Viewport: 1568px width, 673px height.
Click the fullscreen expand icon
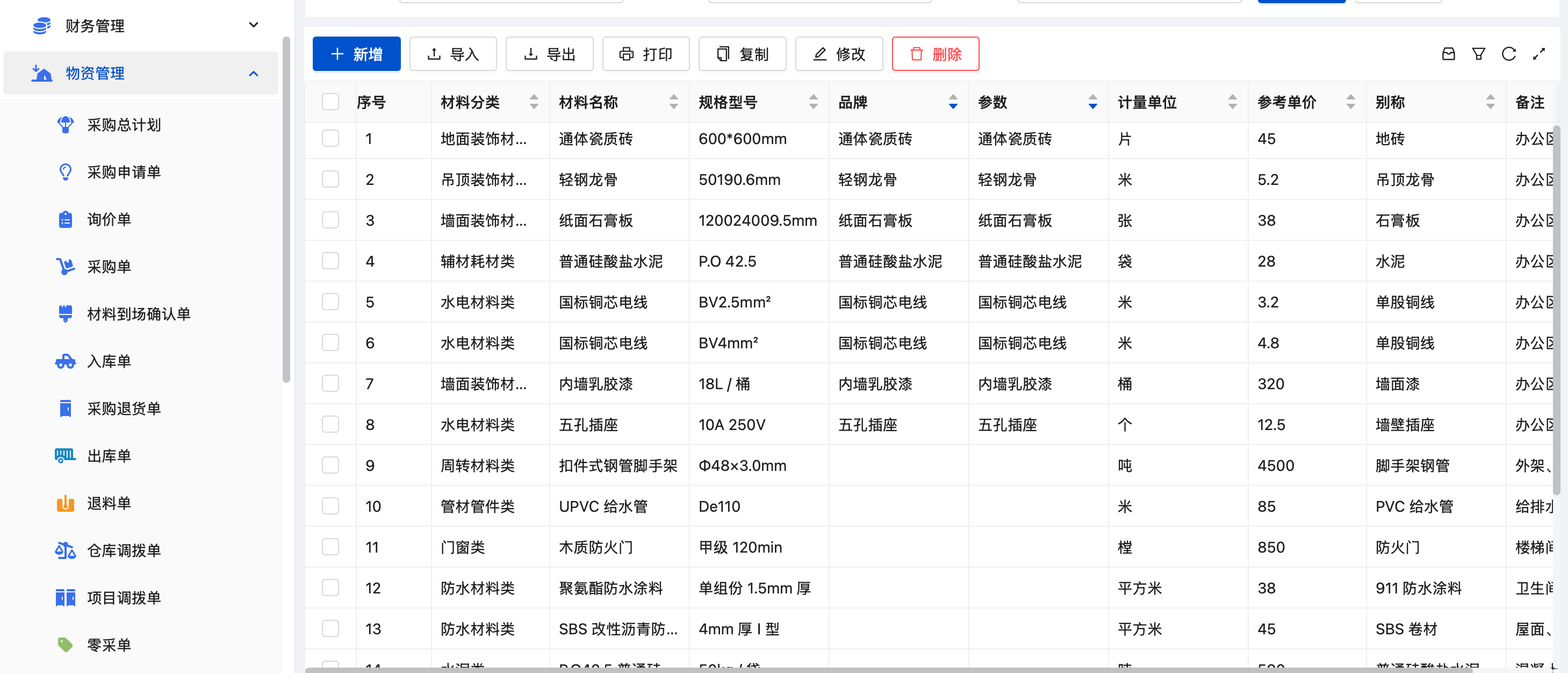coord(1539,54)
